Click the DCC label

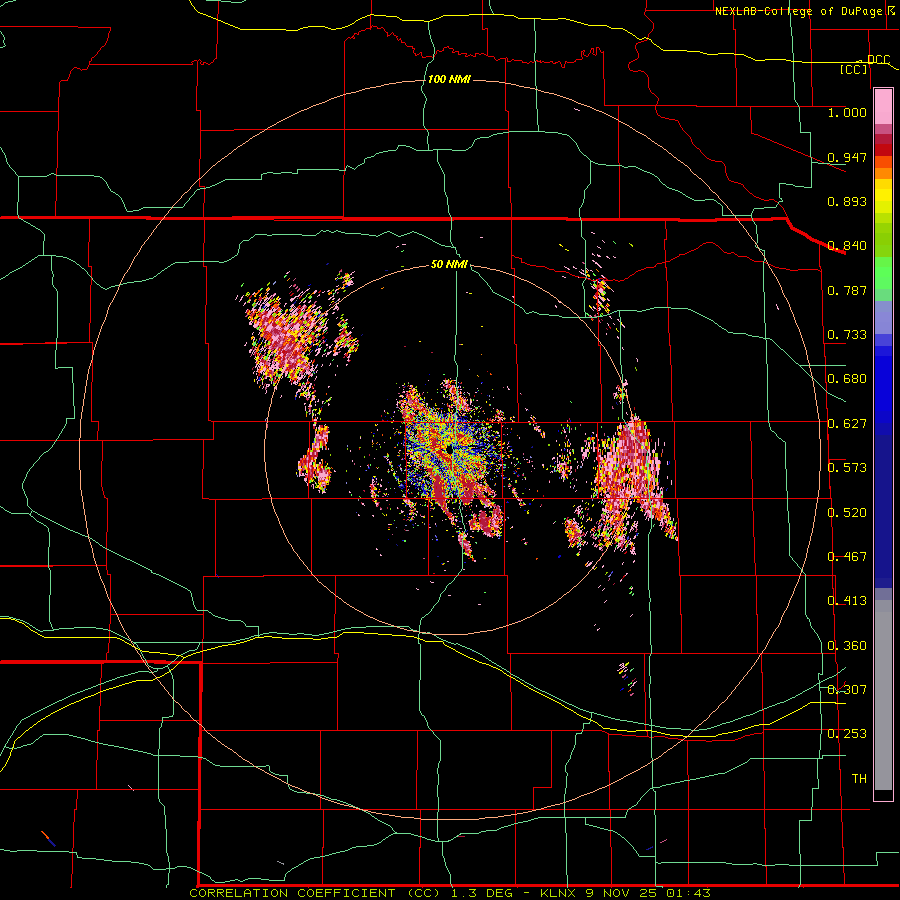[x=878, y=60]
